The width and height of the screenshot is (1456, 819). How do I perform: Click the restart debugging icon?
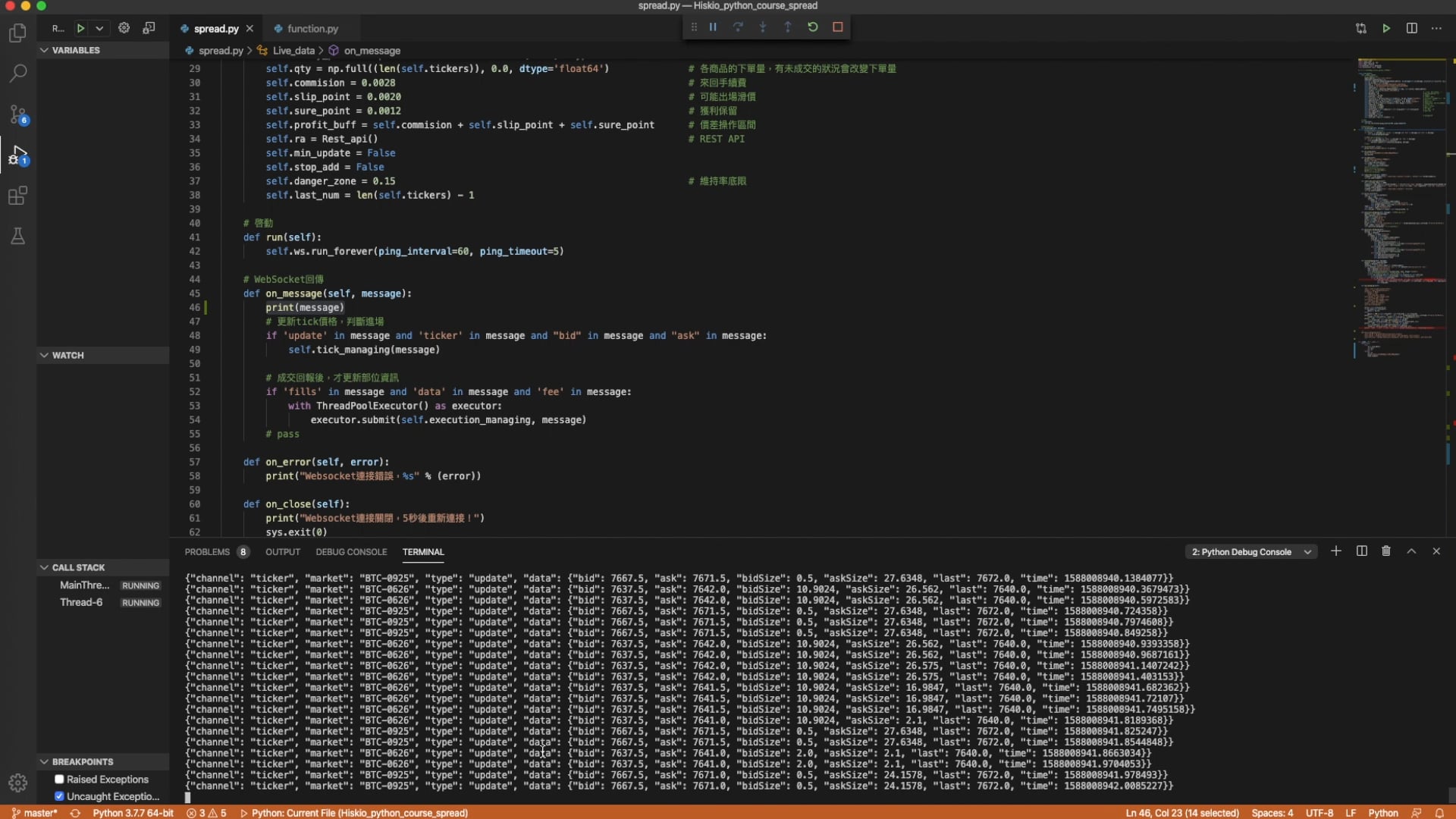[812, 27]
